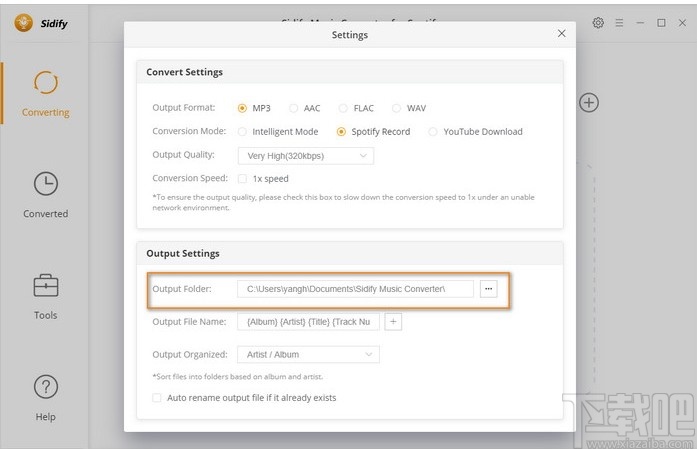Screen dimensions: 697x449
Task: Open the Tools toolbox icon
Action: point(45,285)
